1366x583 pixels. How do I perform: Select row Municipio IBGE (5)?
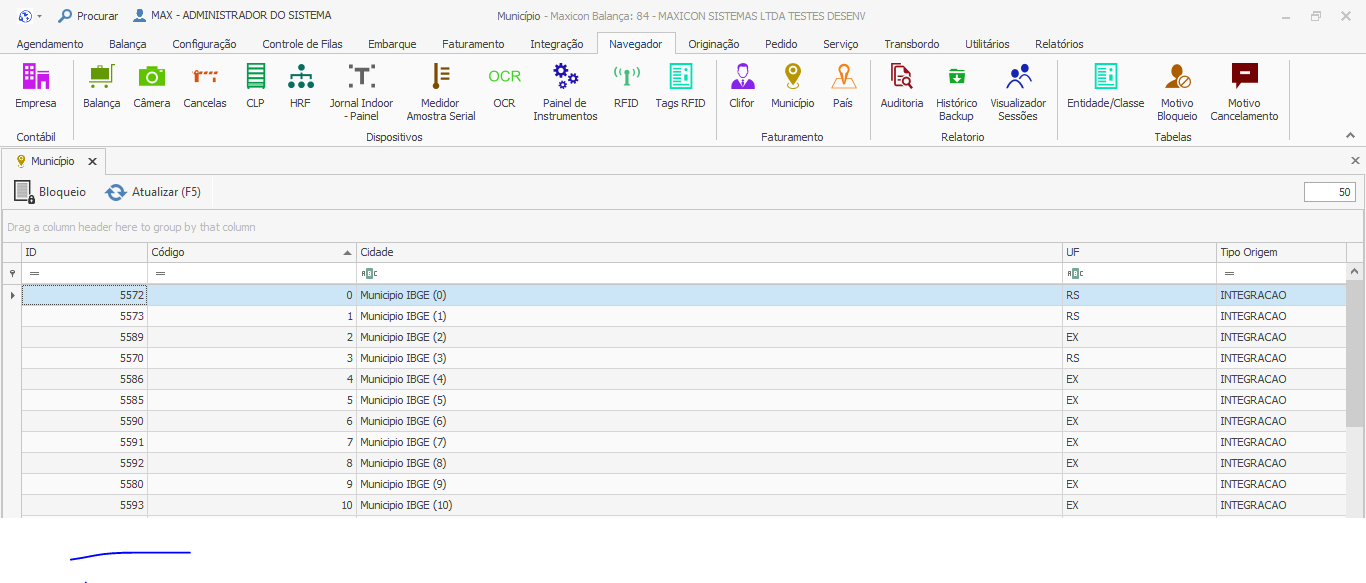point(684,400)
